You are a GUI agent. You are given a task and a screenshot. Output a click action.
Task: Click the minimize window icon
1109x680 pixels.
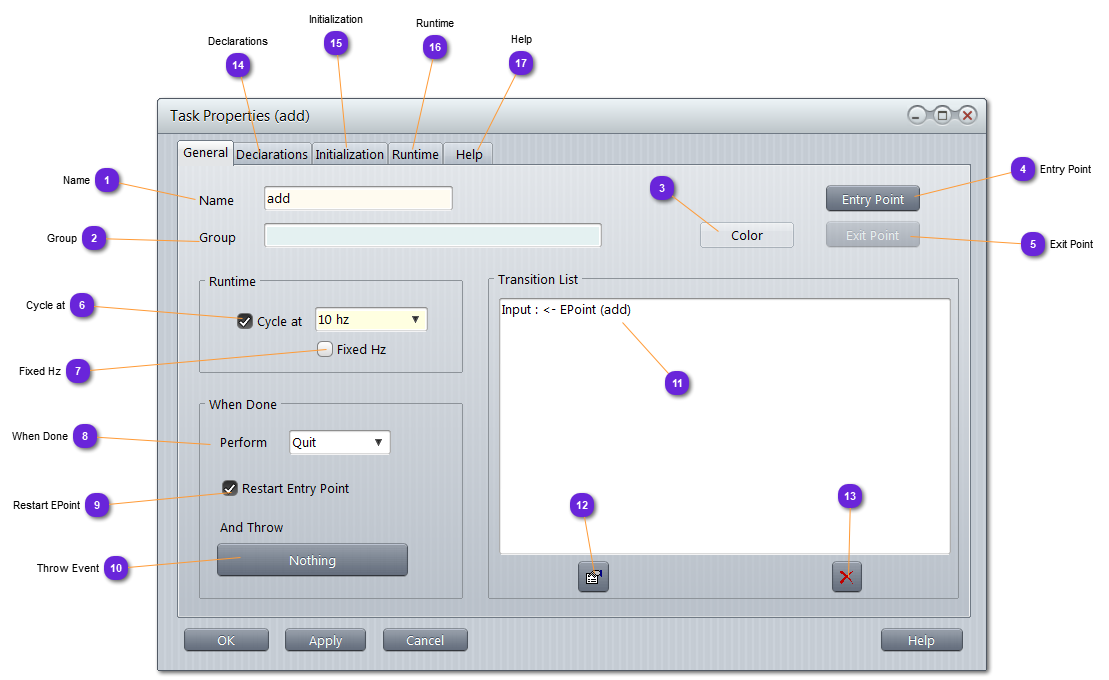pyautogui.click(x=917, y=115)
